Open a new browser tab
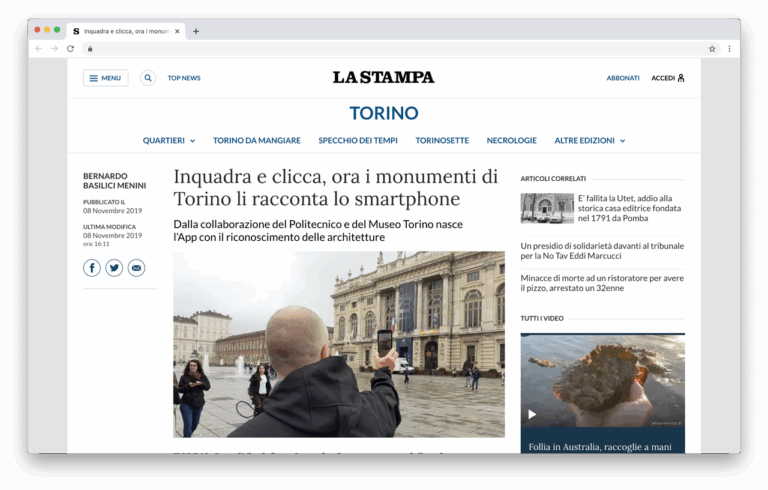The width and height of the screenshot is (768, 490). (x=196, y=31)
